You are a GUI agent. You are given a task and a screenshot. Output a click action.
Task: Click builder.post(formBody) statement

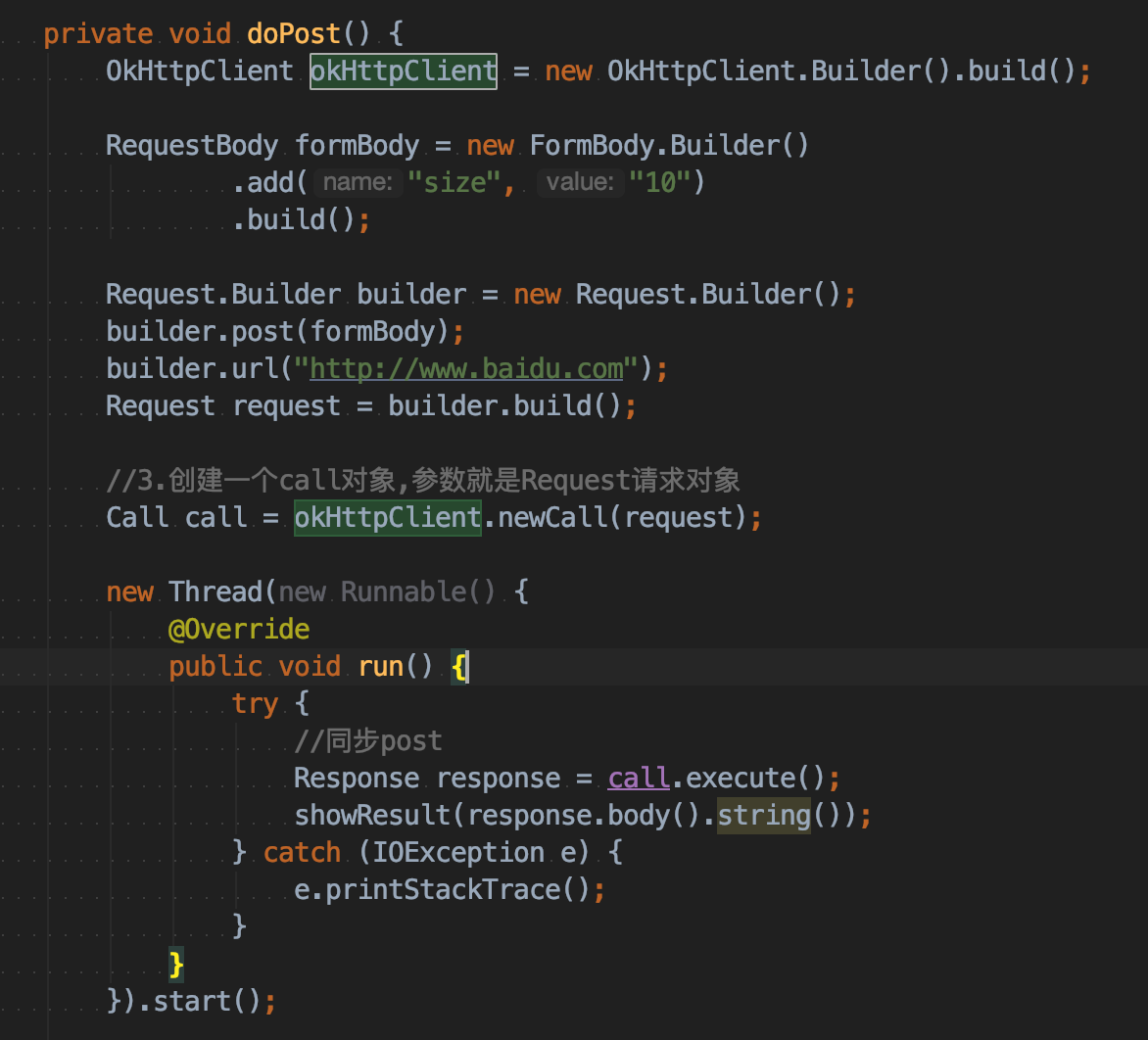[x=285, y=332]
